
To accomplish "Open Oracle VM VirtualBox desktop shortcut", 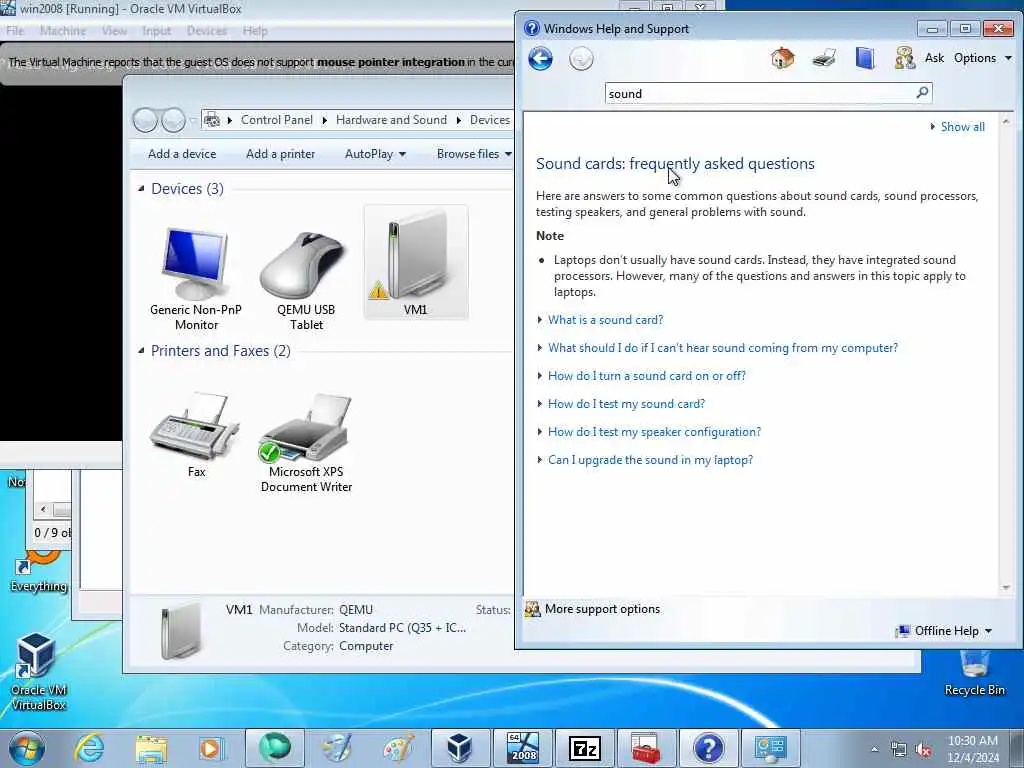I will pos(38,671).
